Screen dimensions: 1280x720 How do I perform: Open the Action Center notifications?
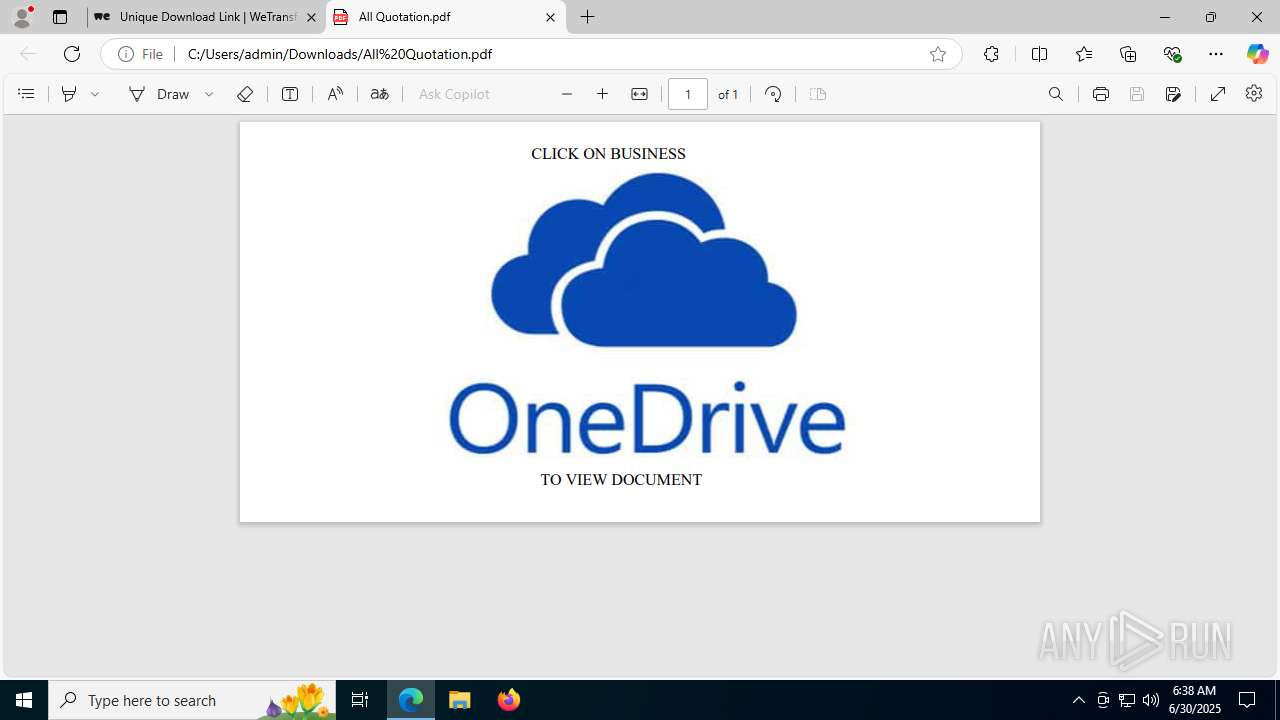point(1248,700)
